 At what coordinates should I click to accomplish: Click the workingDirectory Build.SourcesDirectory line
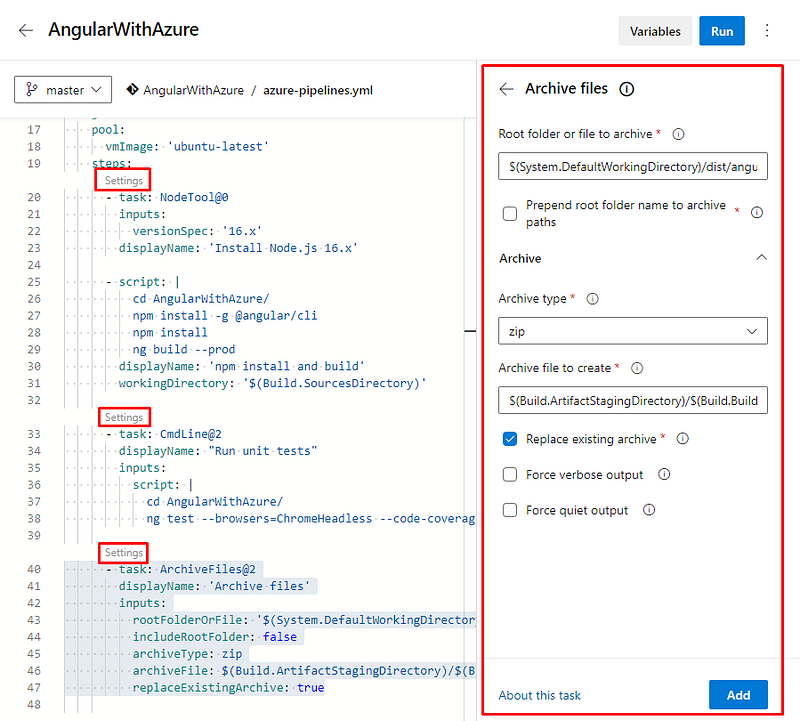(x=272, y=383)
